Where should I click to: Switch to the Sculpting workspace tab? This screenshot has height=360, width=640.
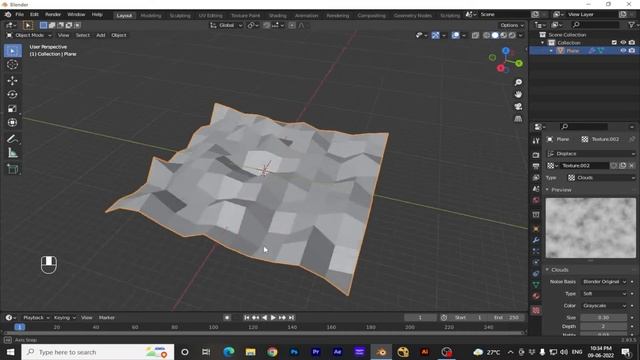[x=180, y=16]
